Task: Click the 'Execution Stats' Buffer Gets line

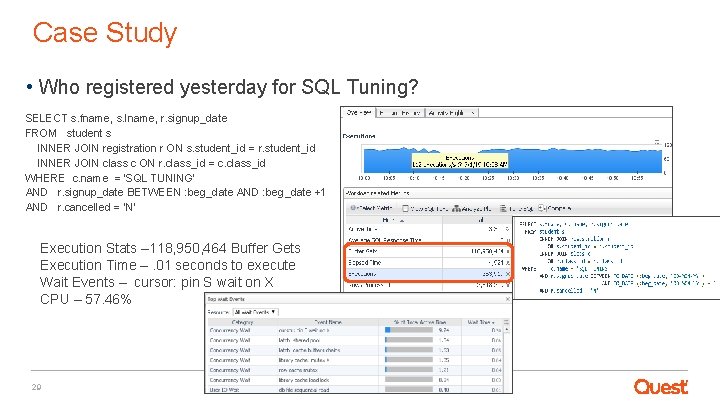Action: (x=170, y=248)
